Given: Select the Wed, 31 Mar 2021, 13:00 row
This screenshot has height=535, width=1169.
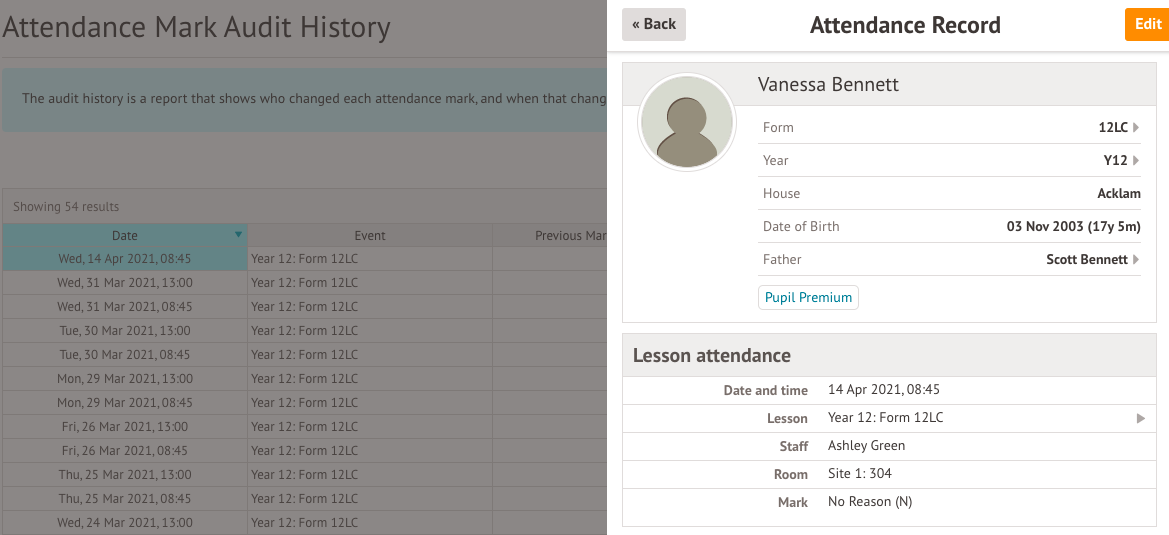Looking at the screenshot, I should (304, 283).
